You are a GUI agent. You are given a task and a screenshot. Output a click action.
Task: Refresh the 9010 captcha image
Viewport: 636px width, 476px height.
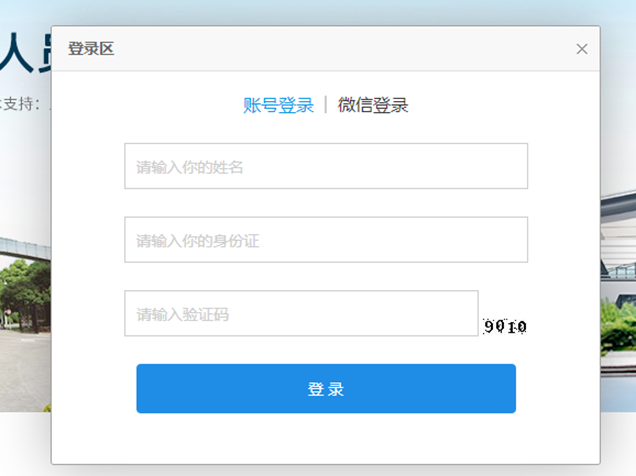(x=505, y=326)
